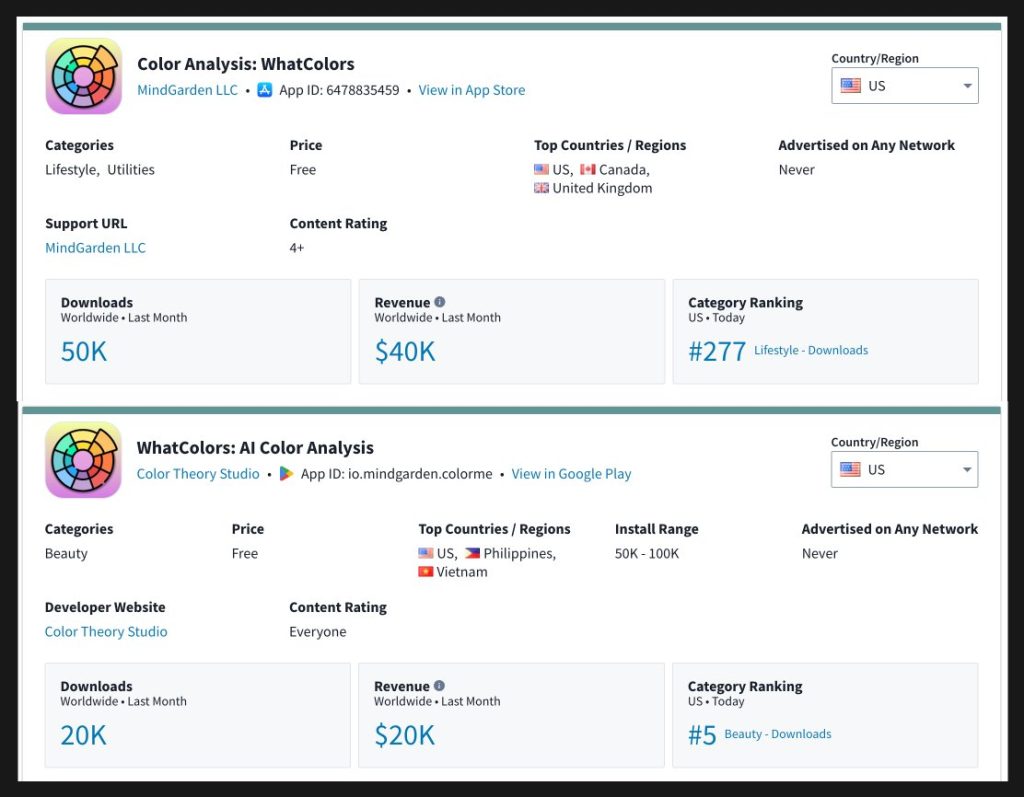Image resolution: width=1024 pixels, height=797 pixels.
Task: Click the Philippines flag in Top Countries
Action: click(472, 554)
